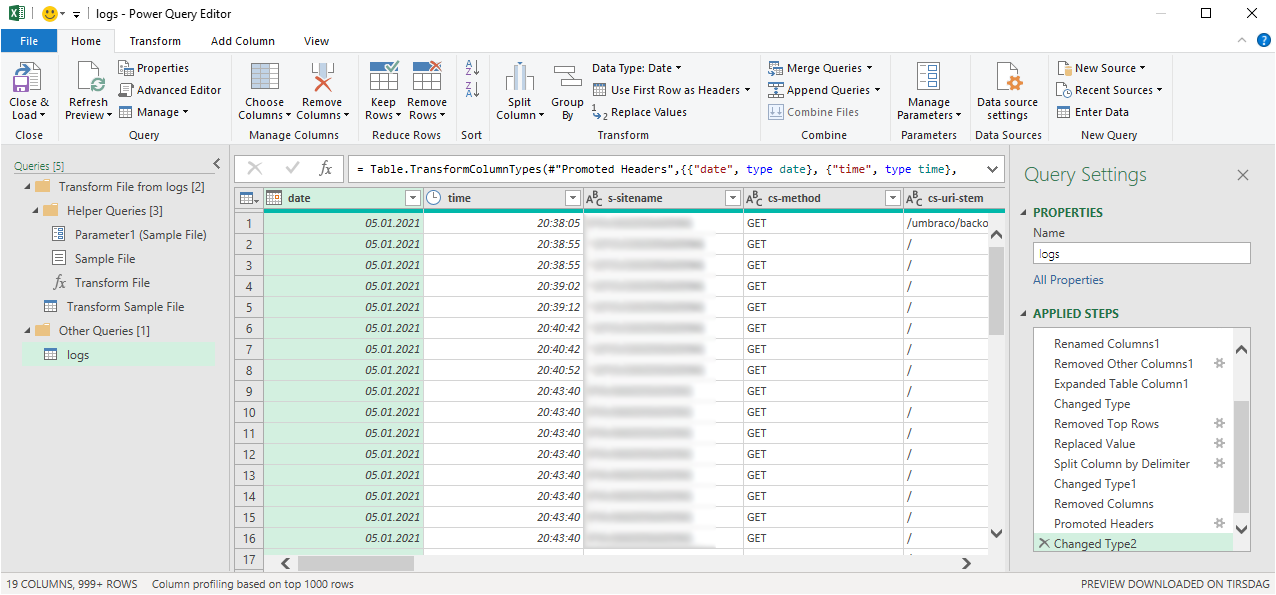This screenshot has width=1276, height=595.
Task: Click the date column's data type icon
Action: [x=274, y=198]
